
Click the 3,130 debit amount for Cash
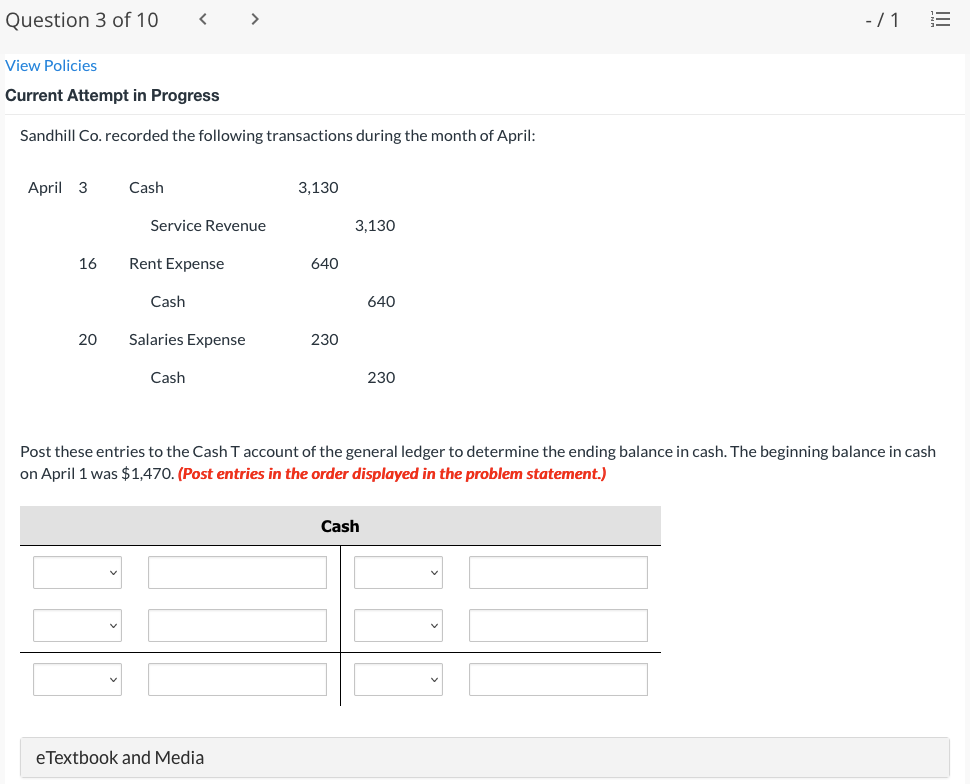(318, 187)
